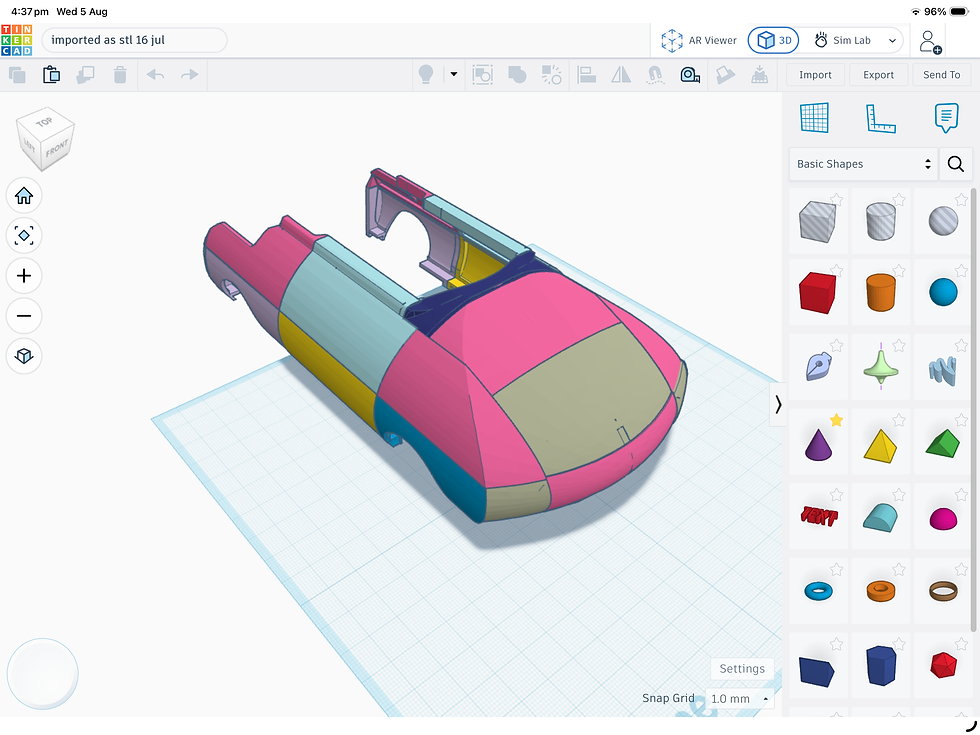The image size is (980, 735).
Task: Toggle show all lightbulb icon
Action: [426, 74]
